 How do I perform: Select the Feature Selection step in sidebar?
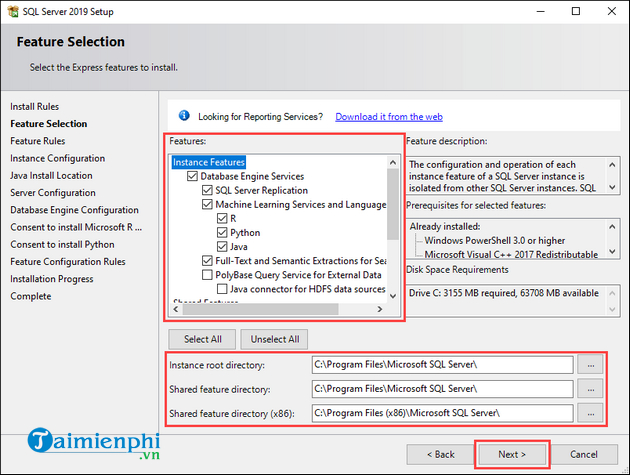tap(49, 124)
